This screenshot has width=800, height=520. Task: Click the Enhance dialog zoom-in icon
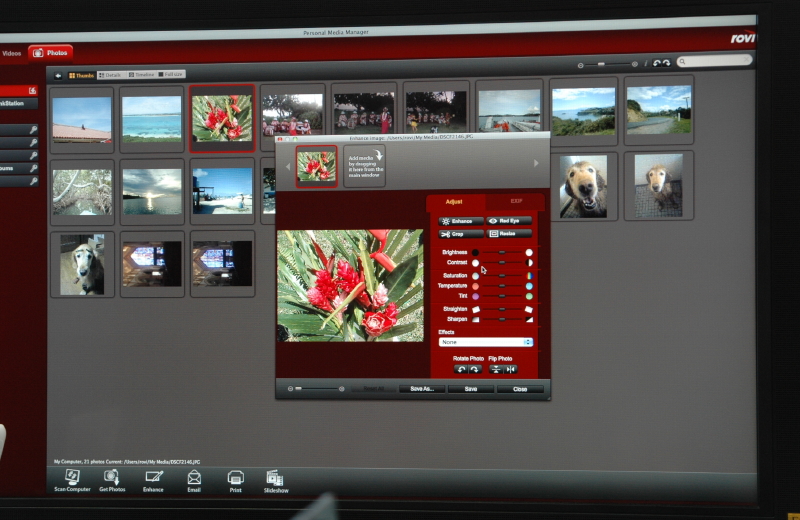point(341,389)
